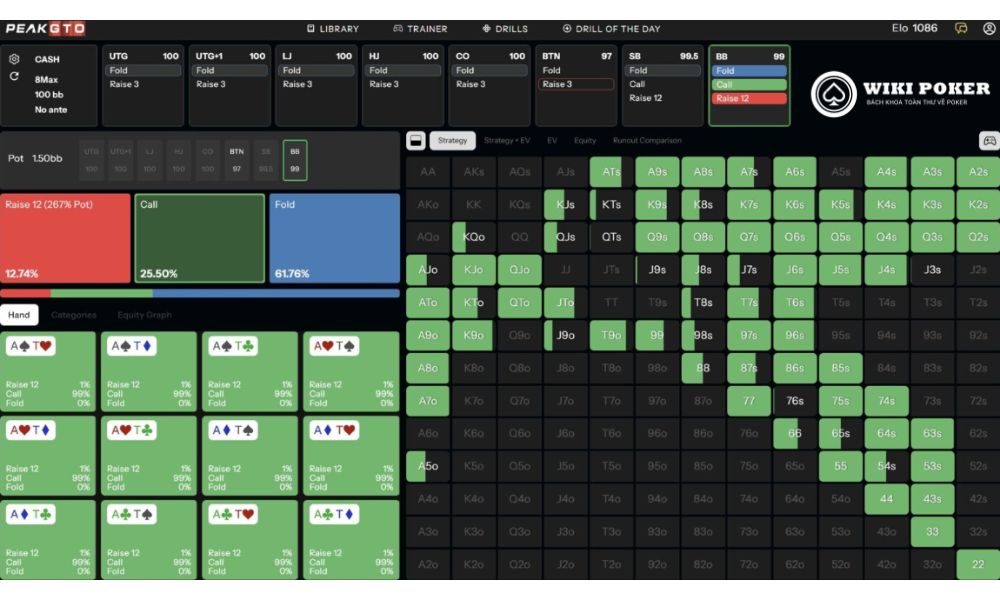Open Drill of the Day
This screenshot has width=1000, height=600.
[611, 29]
